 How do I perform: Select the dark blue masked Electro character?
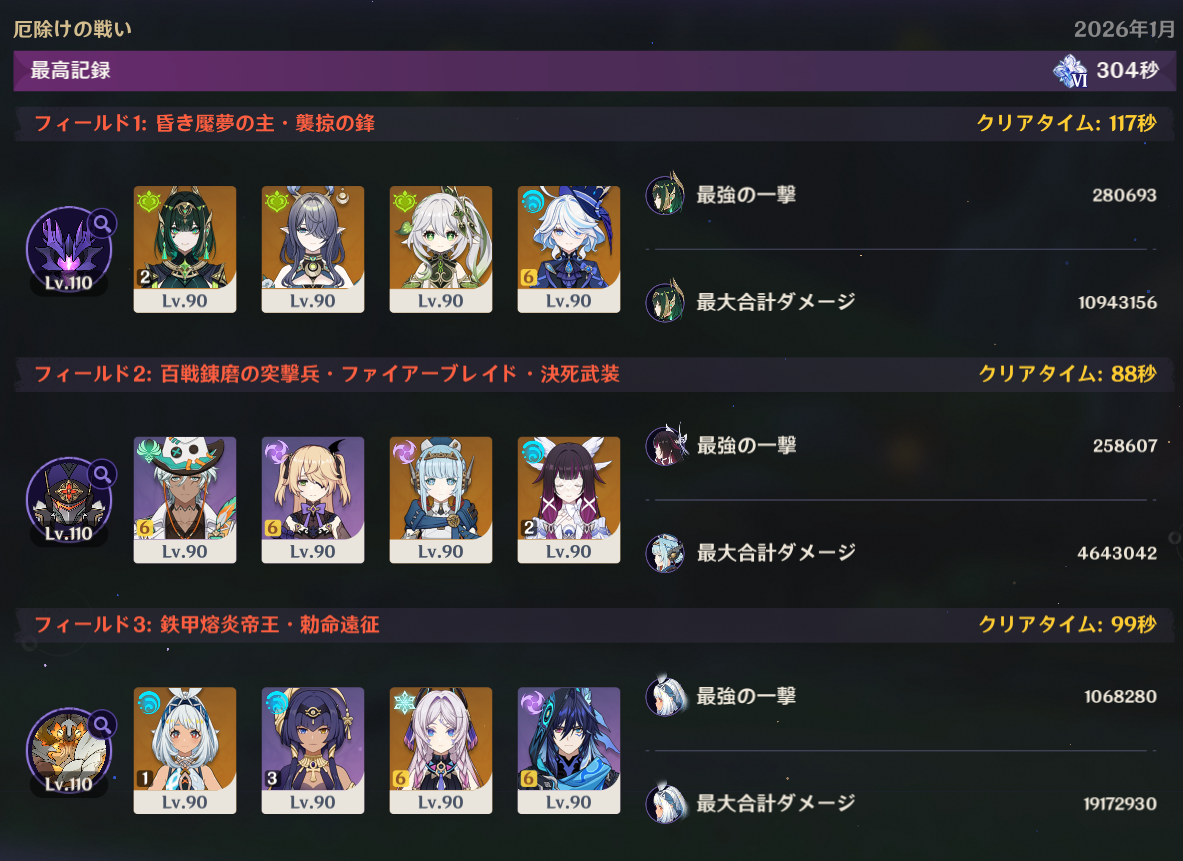click(x=569, y=750)
